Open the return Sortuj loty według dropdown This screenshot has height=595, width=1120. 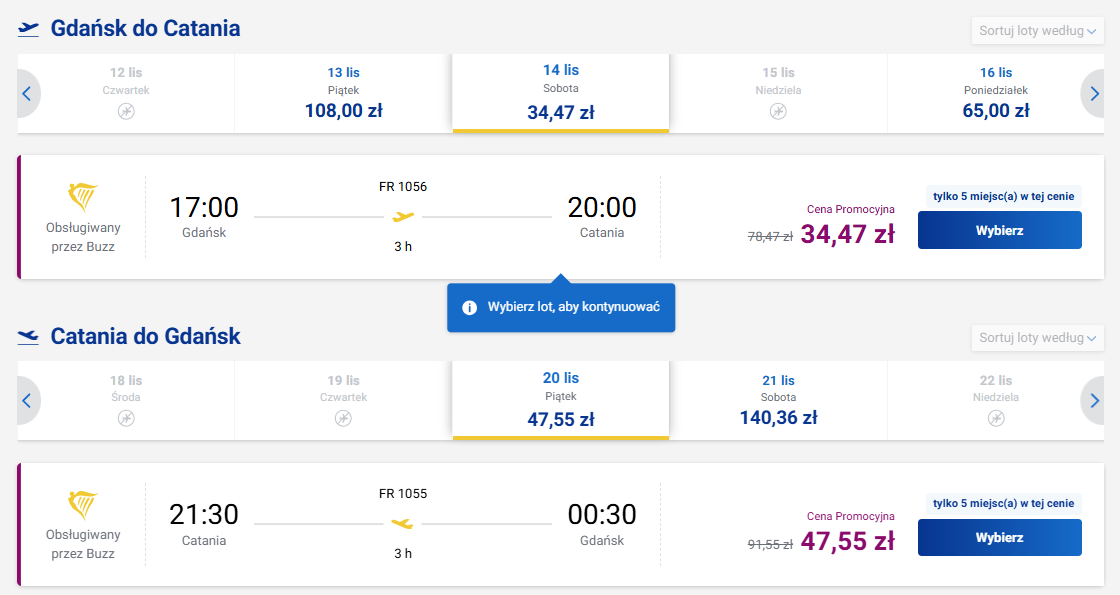[1037, 338]
